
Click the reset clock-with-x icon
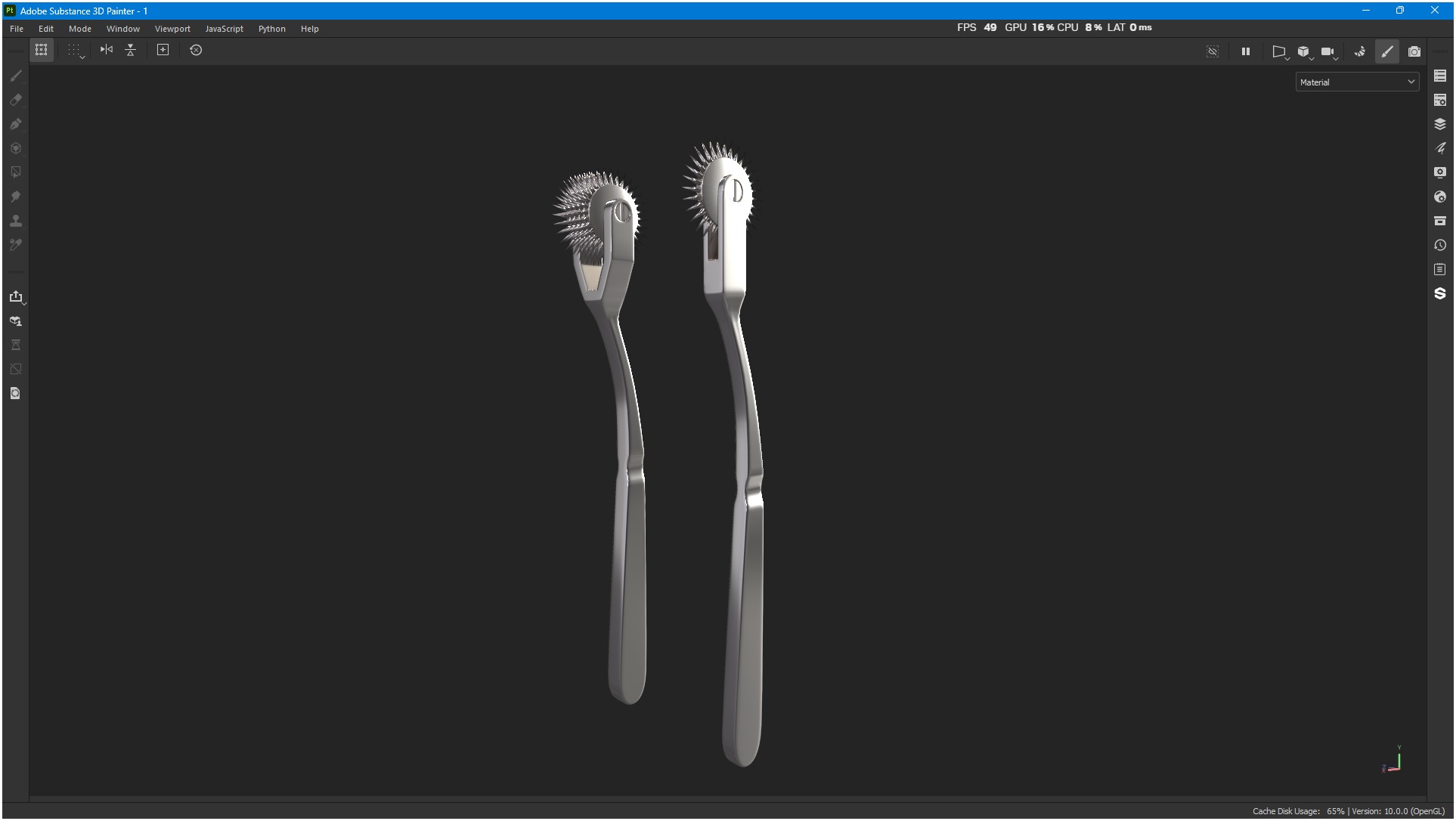196,50
